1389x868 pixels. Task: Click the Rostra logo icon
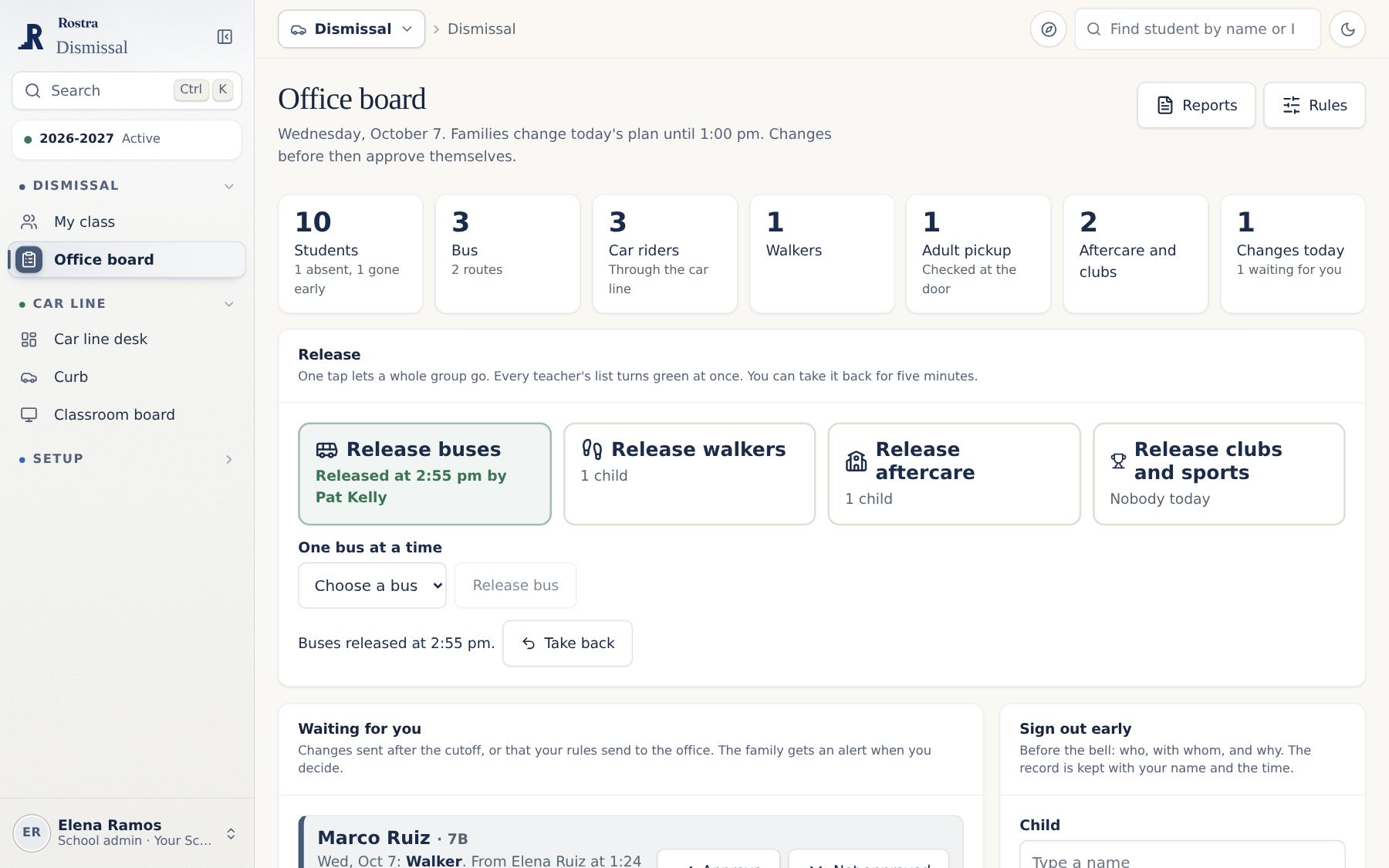(x=31, y=36)
